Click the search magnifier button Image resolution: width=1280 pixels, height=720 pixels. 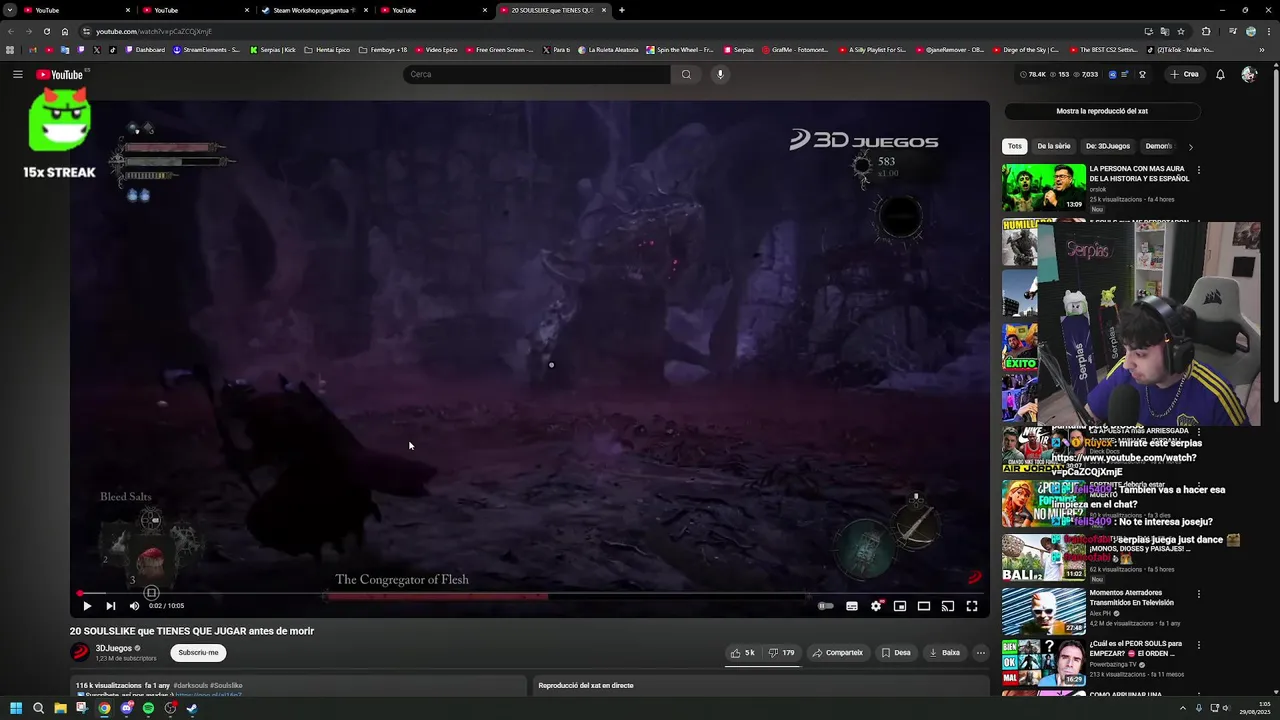pyautogui.click(x=686, y=74)
